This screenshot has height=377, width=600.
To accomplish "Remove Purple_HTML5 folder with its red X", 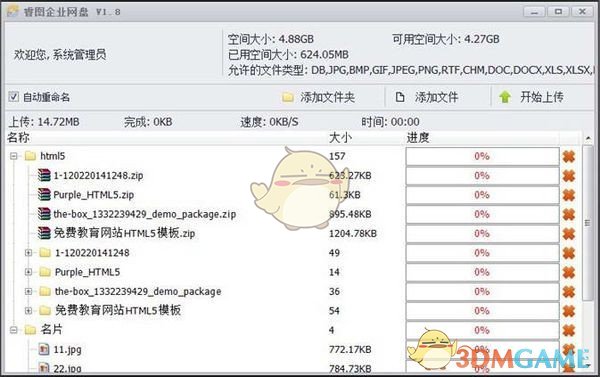I will (569, 272).
